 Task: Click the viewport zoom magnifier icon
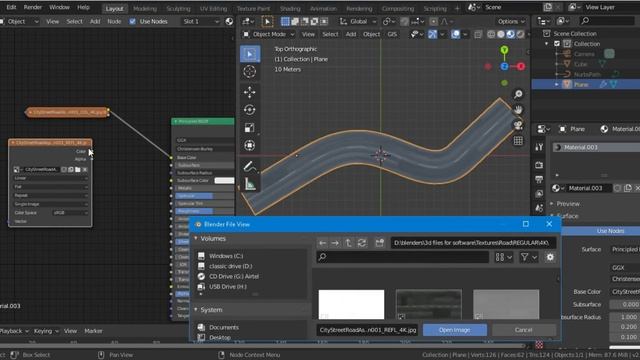click(x=518, y=94)
